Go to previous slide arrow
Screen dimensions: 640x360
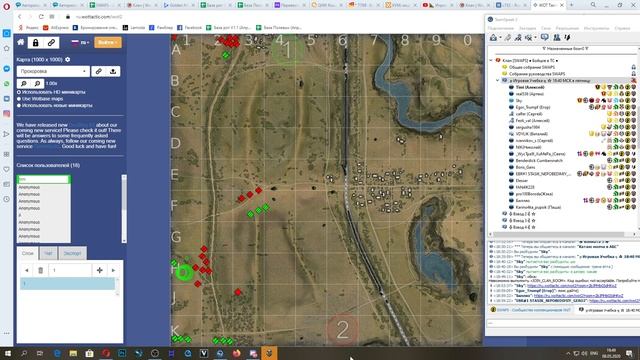coord(27,270)
